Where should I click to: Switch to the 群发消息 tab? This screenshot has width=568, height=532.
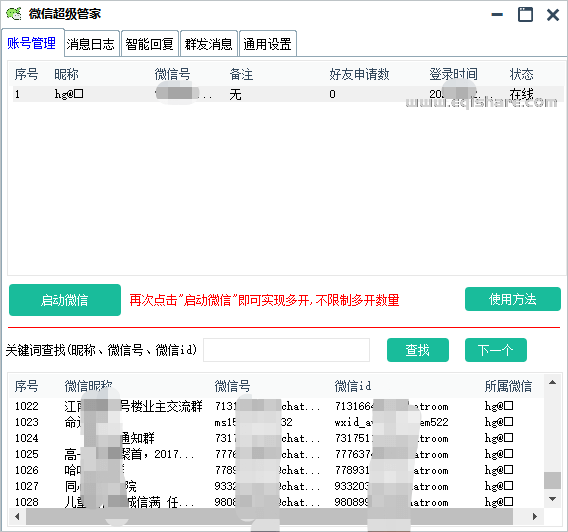(x=208, y=44)
